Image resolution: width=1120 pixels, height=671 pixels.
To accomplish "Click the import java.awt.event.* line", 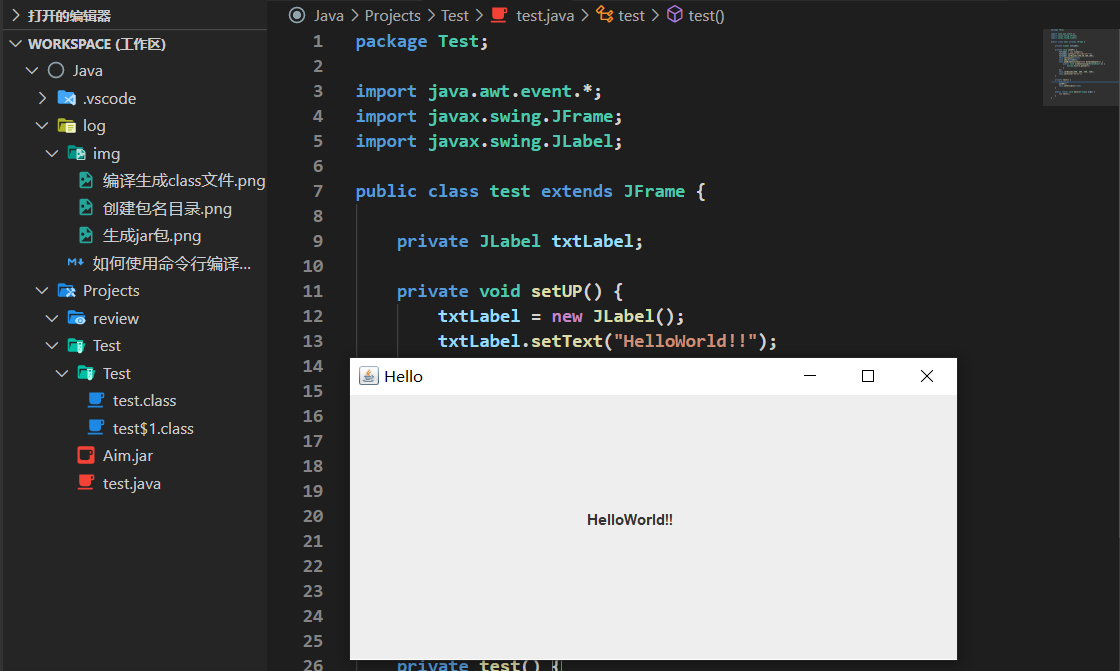I will [x=479, y=91].
